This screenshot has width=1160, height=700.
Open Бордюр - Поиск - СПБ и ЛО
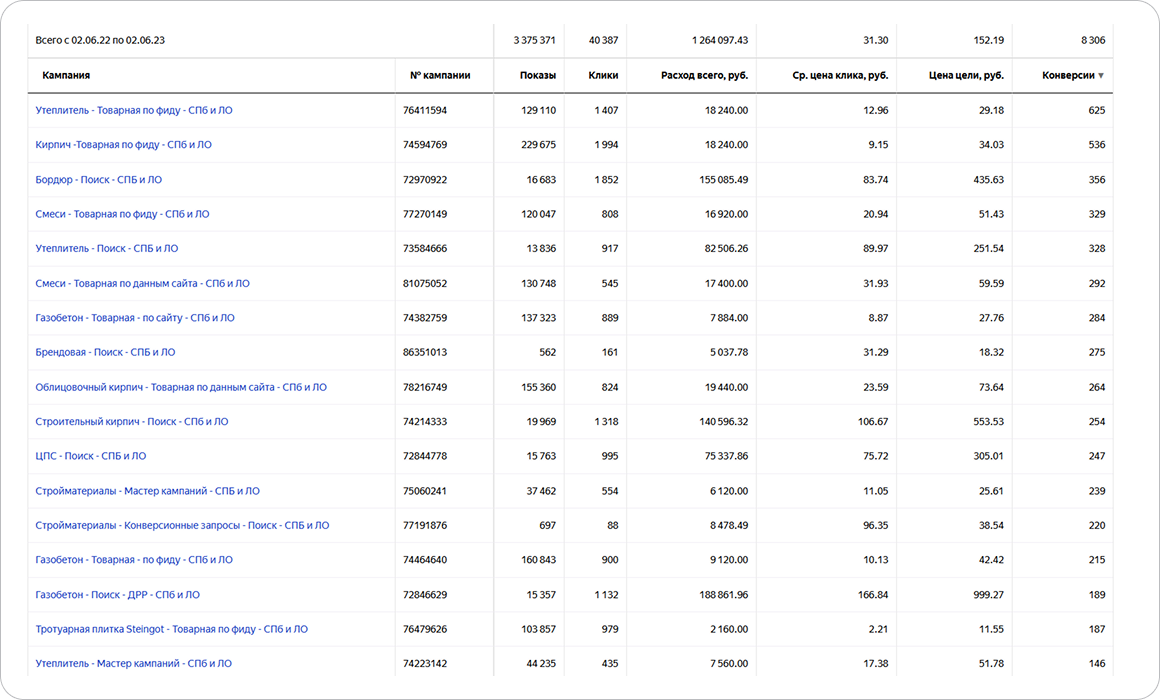(x=98, y=180)
